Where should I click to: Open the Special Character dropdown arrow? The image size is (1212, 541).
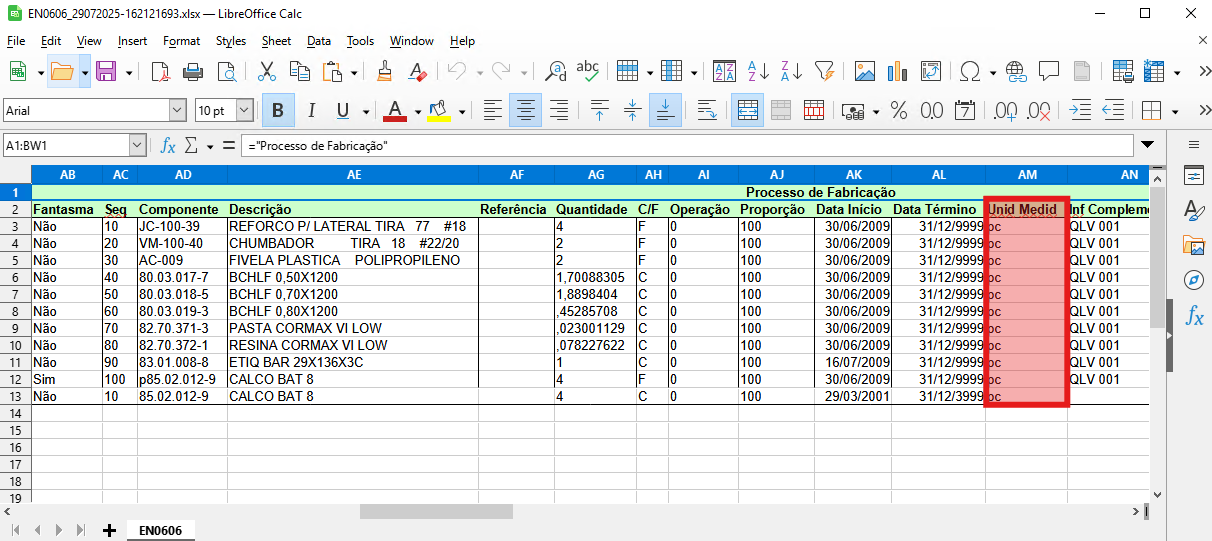993,73
